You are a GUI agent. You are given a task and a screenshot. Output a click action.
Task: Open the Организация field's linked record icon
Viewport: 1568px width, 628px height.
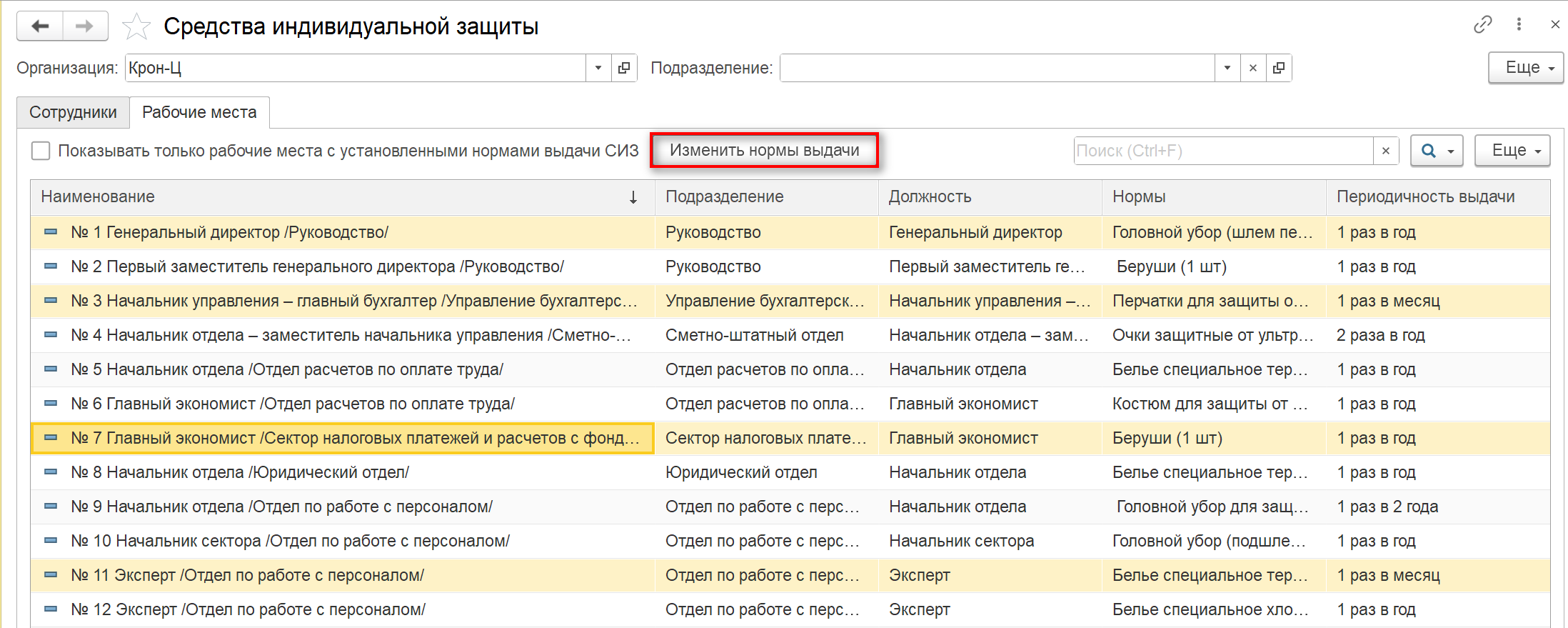click(x=624, y=68)
